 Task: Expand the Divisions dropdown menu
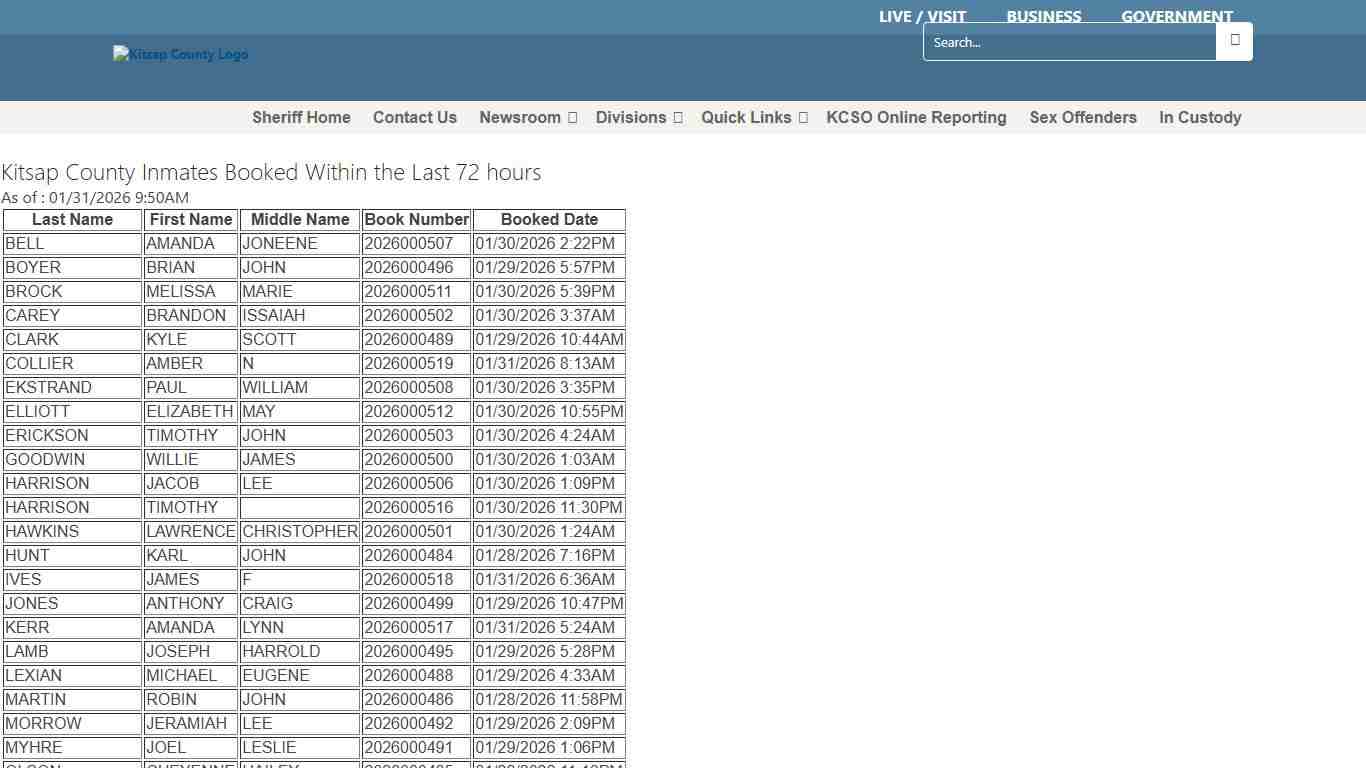point(638,117)
